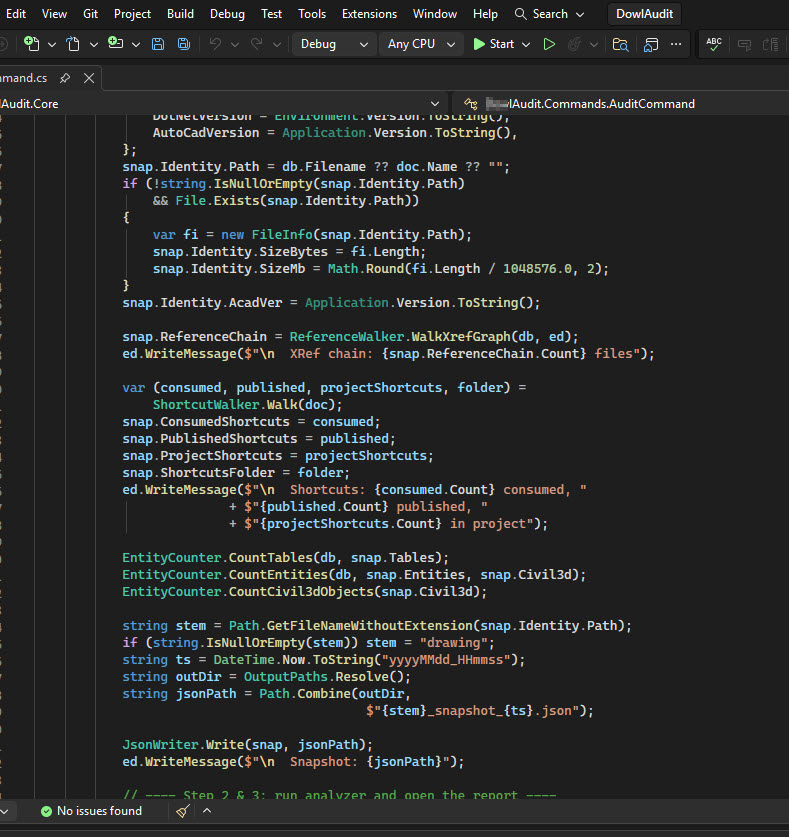This screenshot has height=837, width=789.
Task: Save the current file with the Save icon
Action: coord(158,44)
